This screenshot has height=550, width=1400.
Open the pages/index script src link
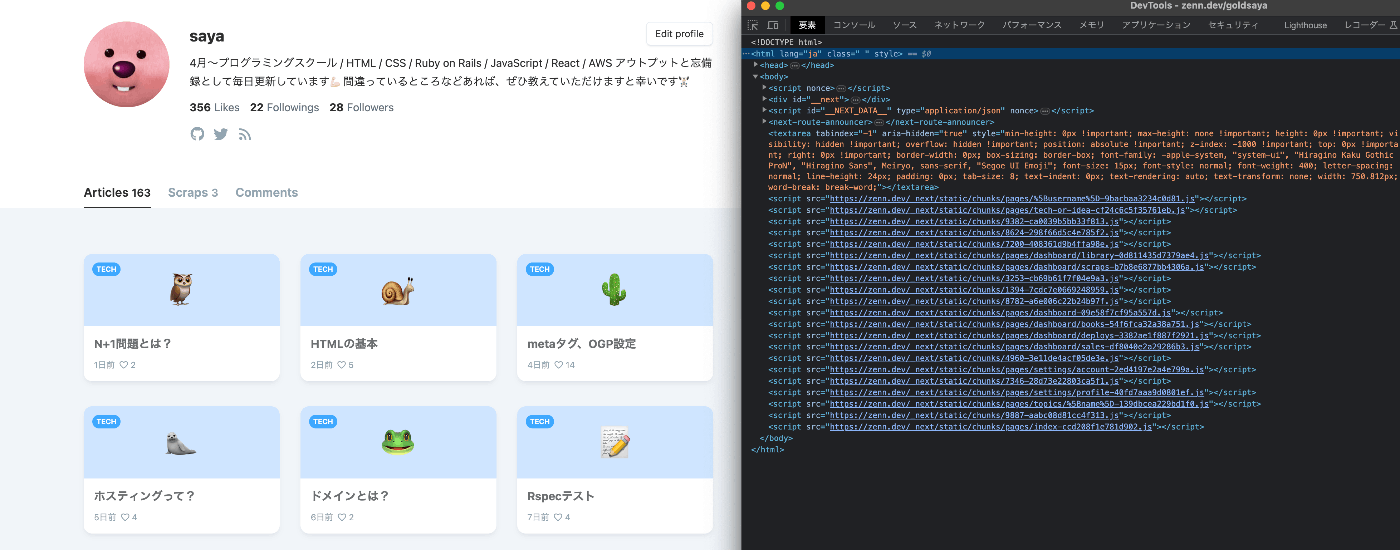click(x=991, y=426)
